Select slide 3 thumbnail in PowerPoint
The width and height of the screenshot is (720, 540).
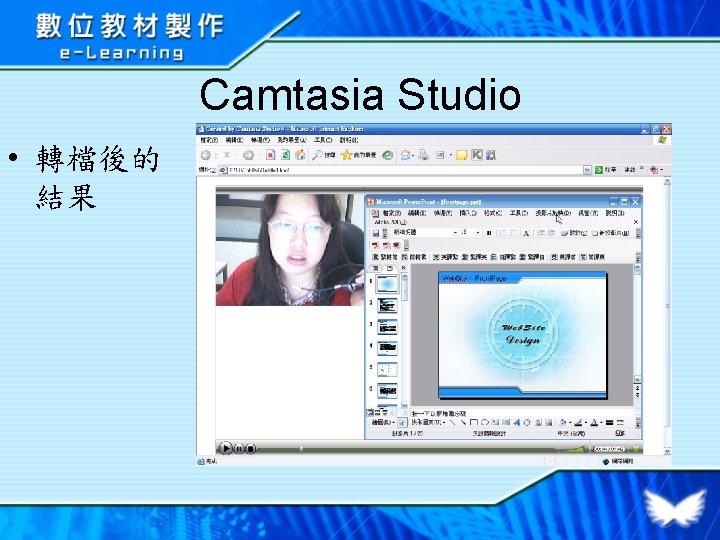[387, 327]
